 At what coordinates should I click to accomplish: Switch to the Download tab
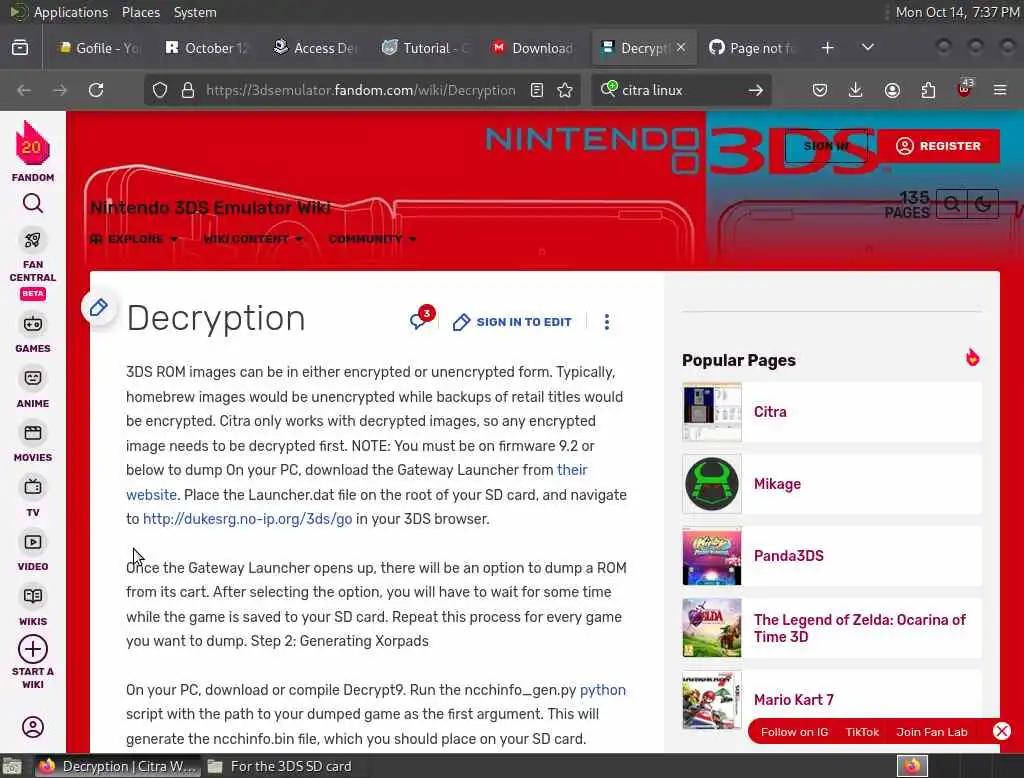[534, 48]
